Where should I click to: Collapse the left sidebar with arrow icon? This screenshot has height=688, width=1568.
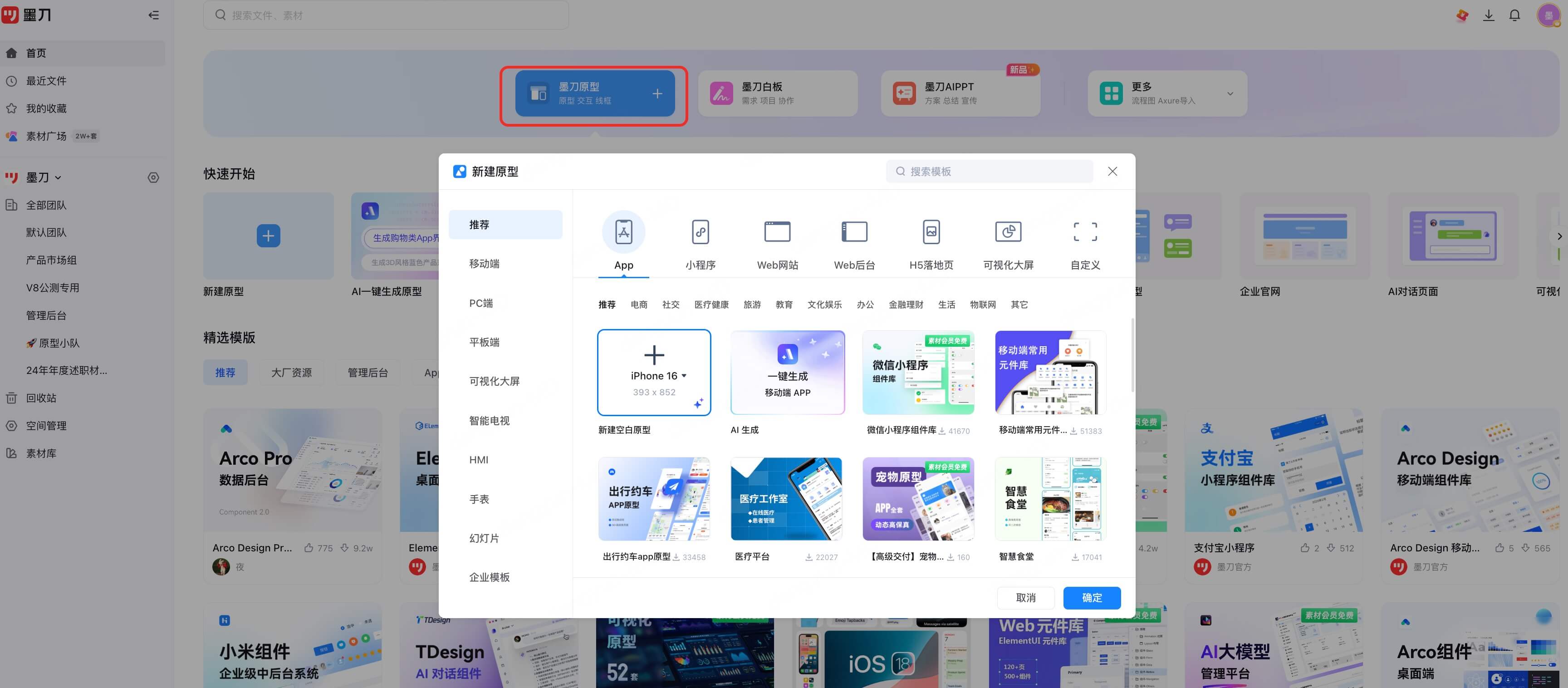(x=153, y=15)
